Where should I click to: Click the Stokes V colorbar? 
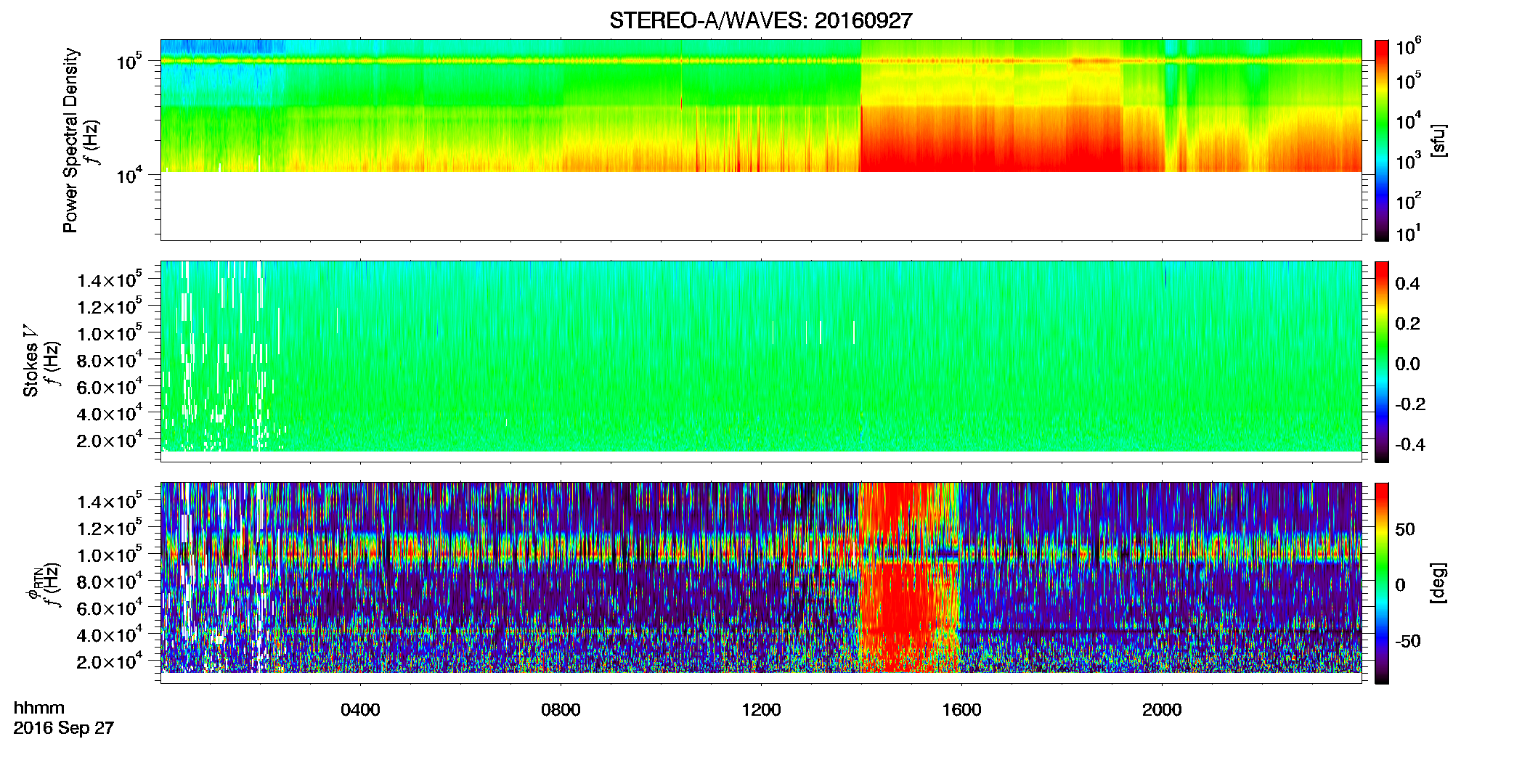1381,362
